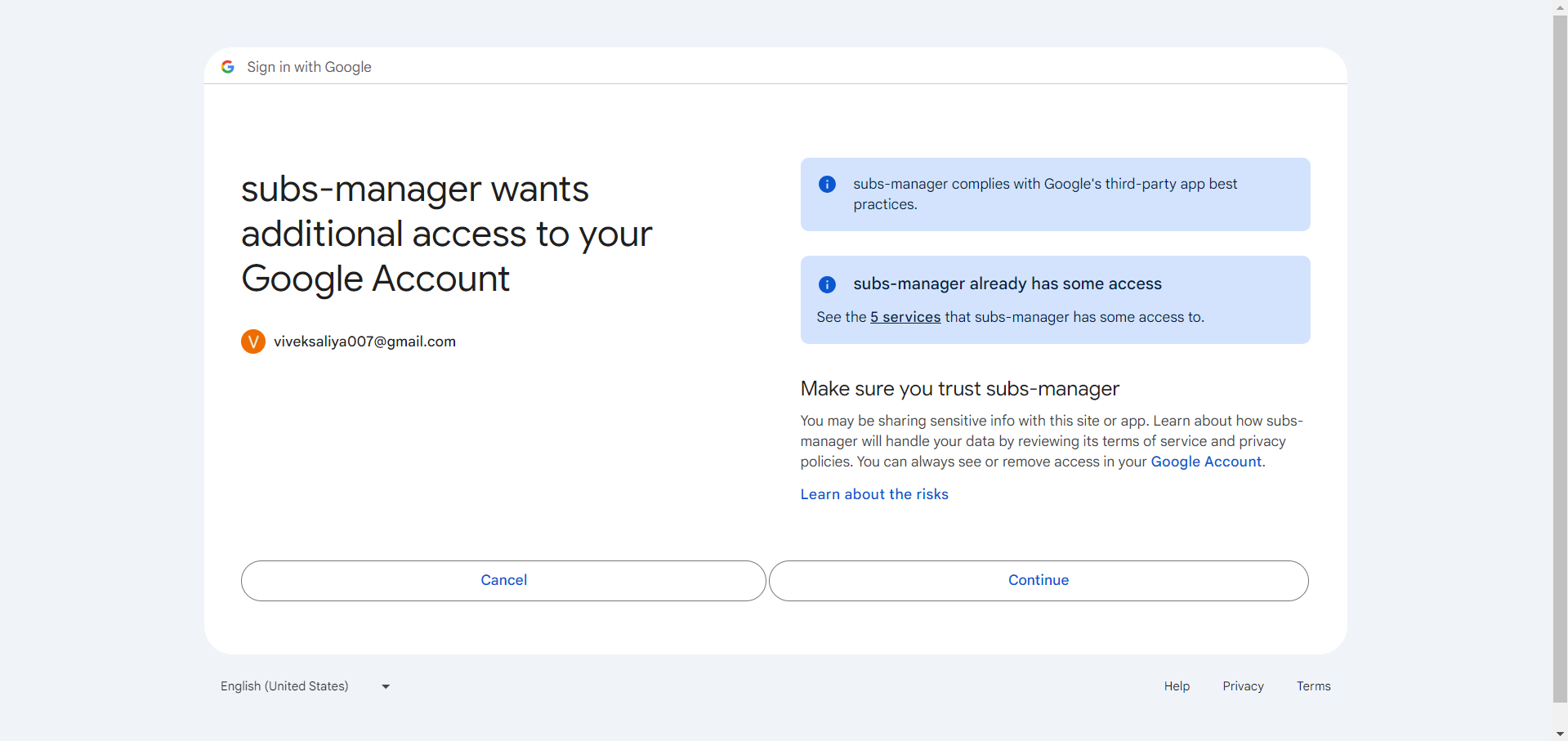Click the Google G logo
The image size is (1568, 741).
tap(228, 67)
